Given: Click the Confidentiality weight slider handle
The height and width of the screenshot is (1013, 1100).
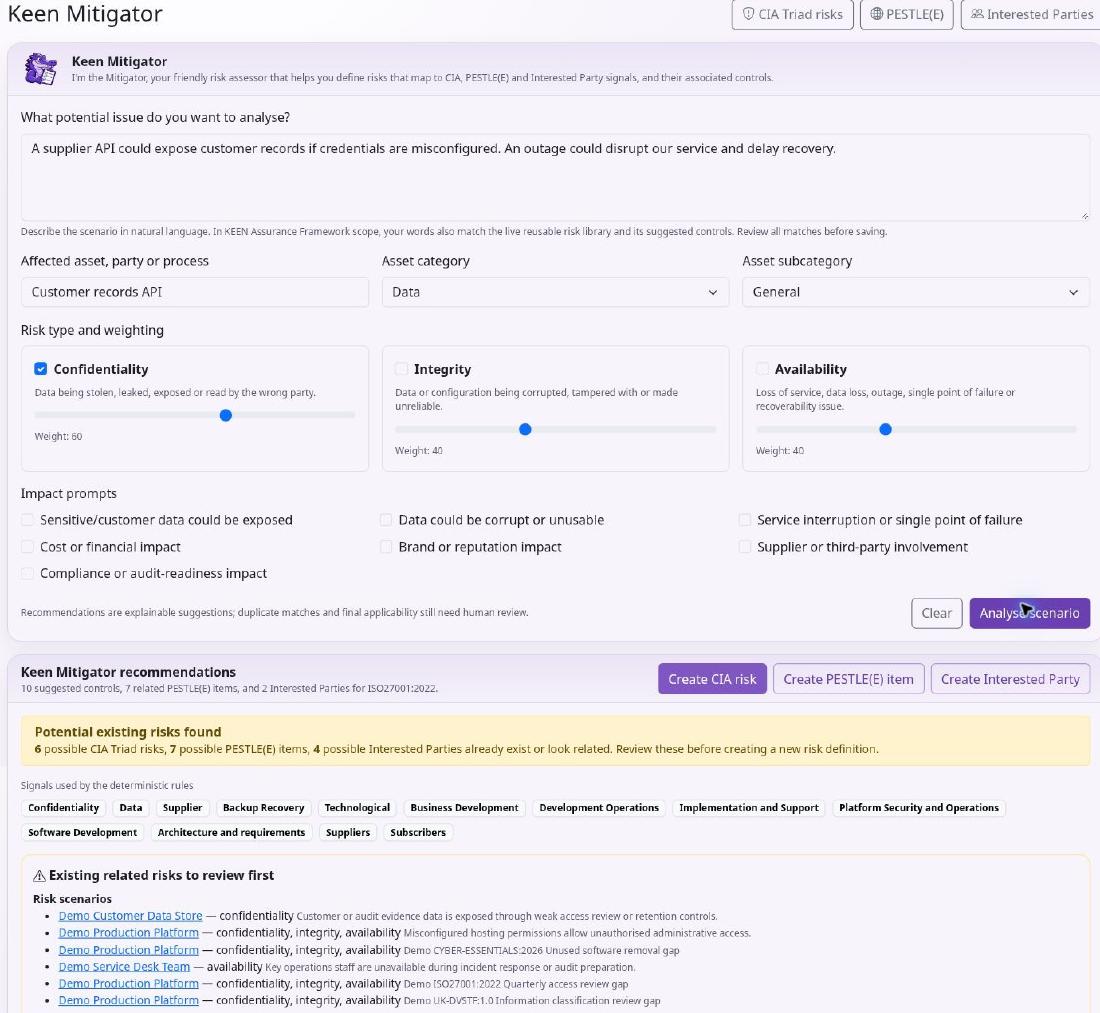Looking at the screenshot, I should 226,415.
